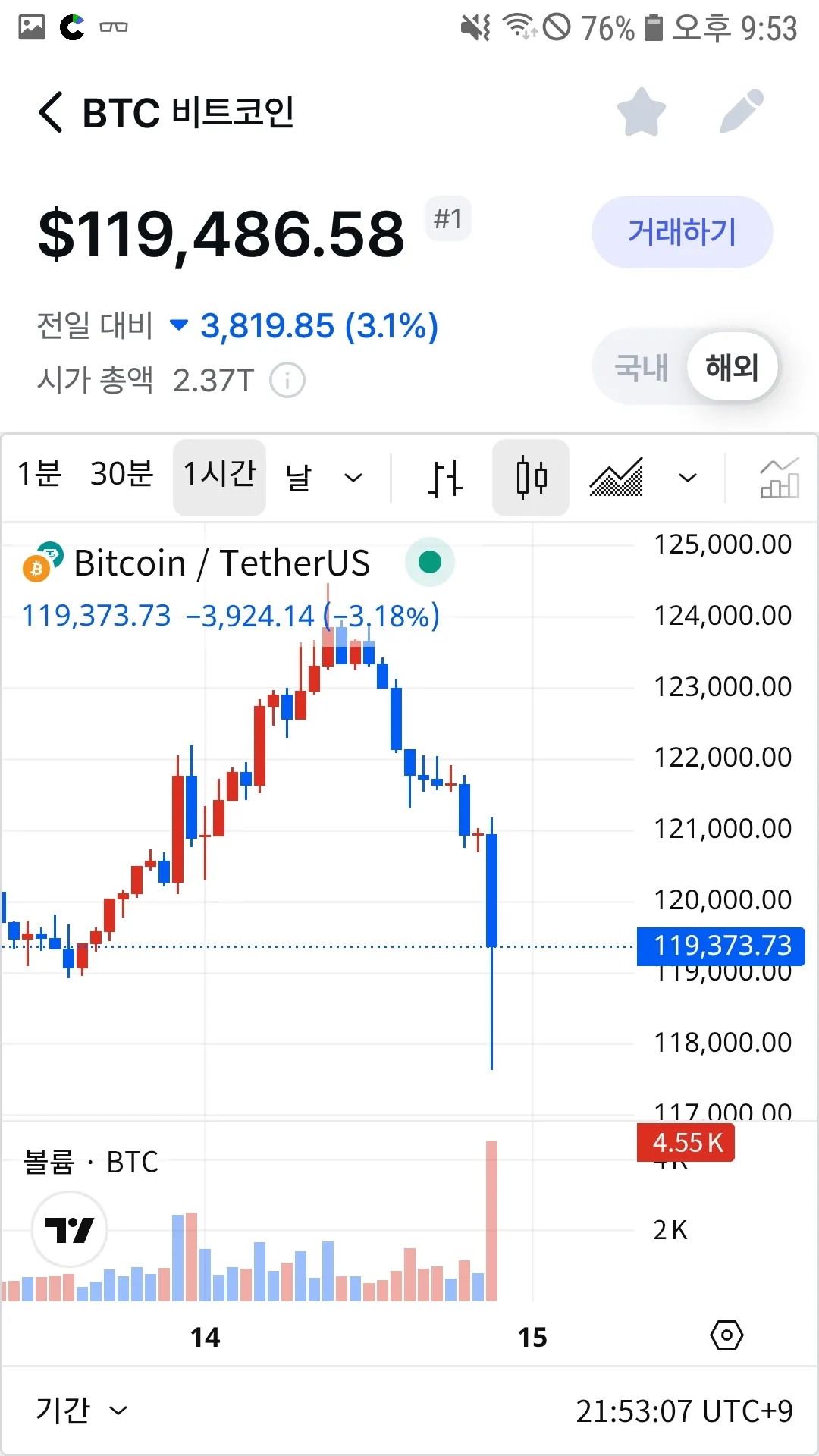Expand the timeframe dropdown next to 날
The image size is (819, 1456).
tap(353, 478)
